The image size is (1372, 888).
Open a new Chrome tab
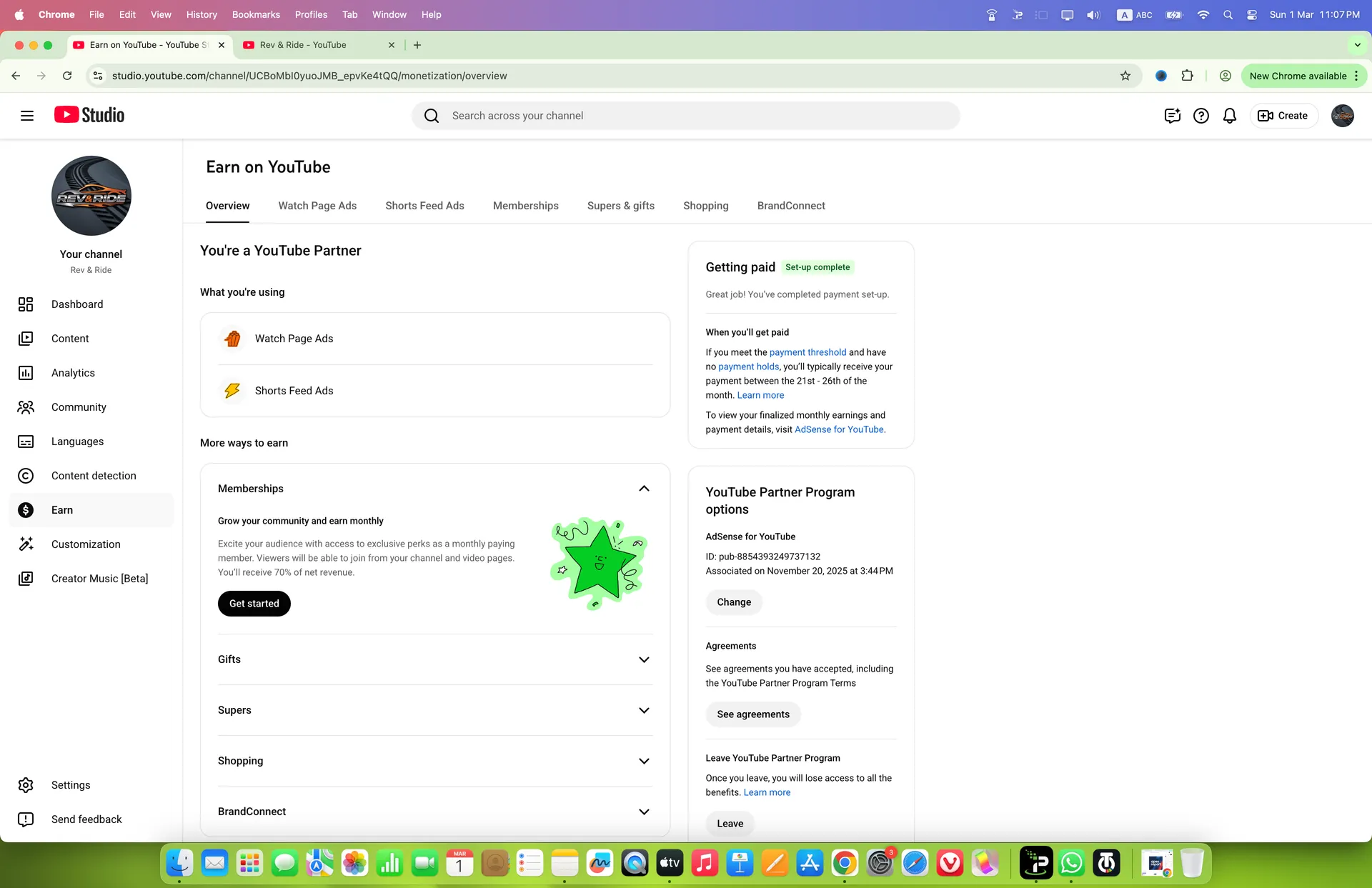pos(417,45)
